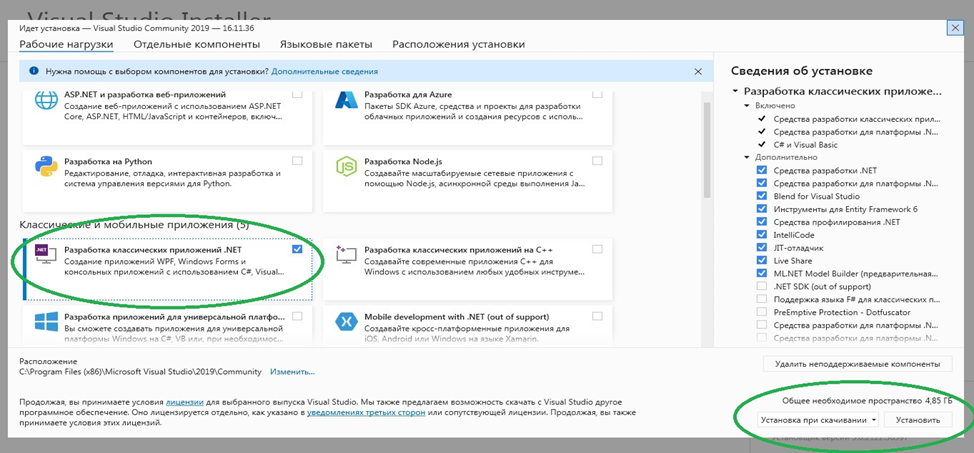Click the install path text 'C:\Program Files (x86)...'
The width and height of the screenshot is (974, 453).
140,372
